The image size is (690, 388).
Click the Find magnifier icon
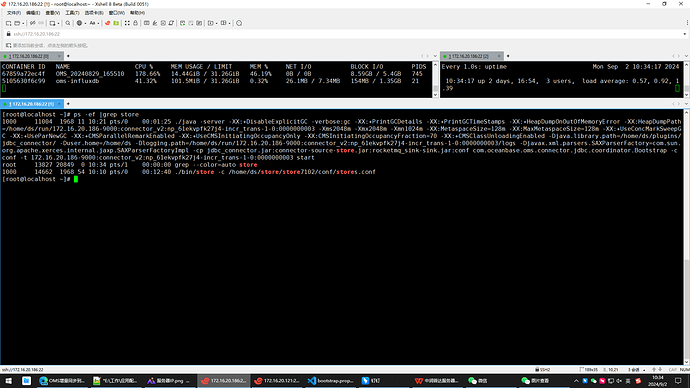coord(68,23)
